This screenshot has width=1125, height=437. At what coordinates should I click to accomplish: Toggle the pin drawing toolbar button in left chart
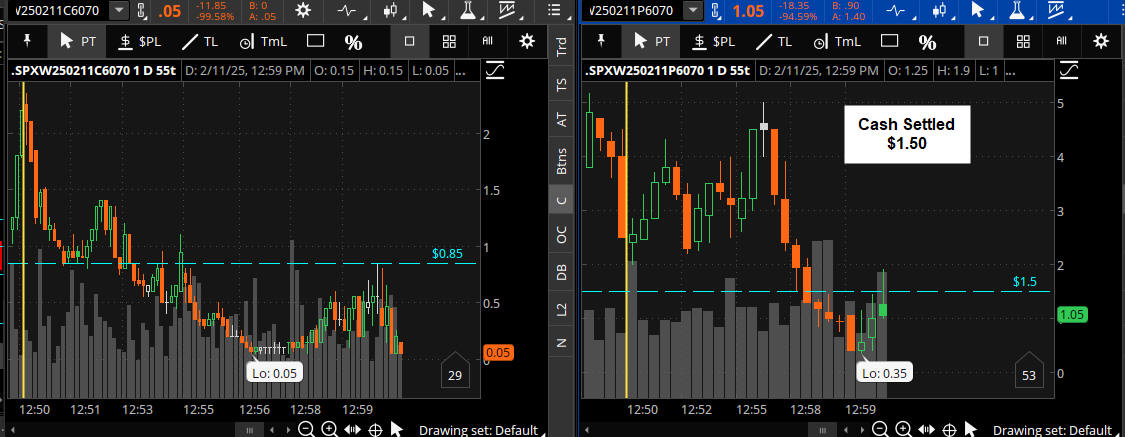click(27, 41)
